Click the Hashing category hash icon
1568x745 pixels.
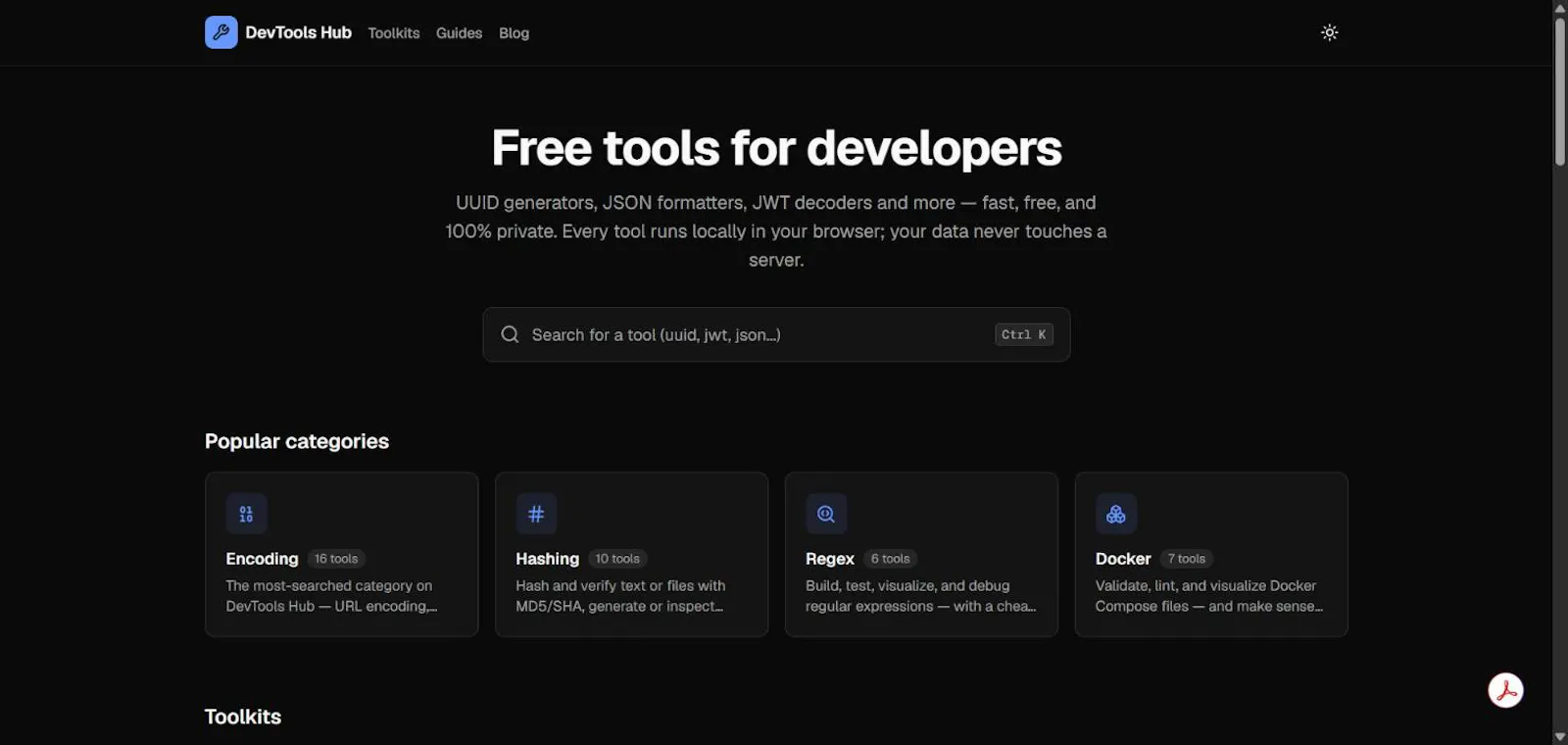pyautogui.click(x=536, y=514)
